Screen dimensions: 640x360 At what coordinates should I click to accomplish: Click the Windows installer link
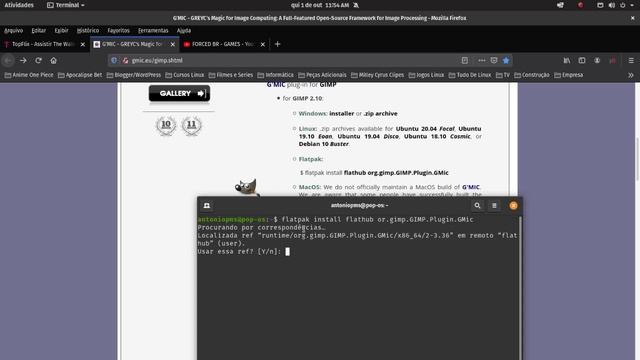(342, 113)
